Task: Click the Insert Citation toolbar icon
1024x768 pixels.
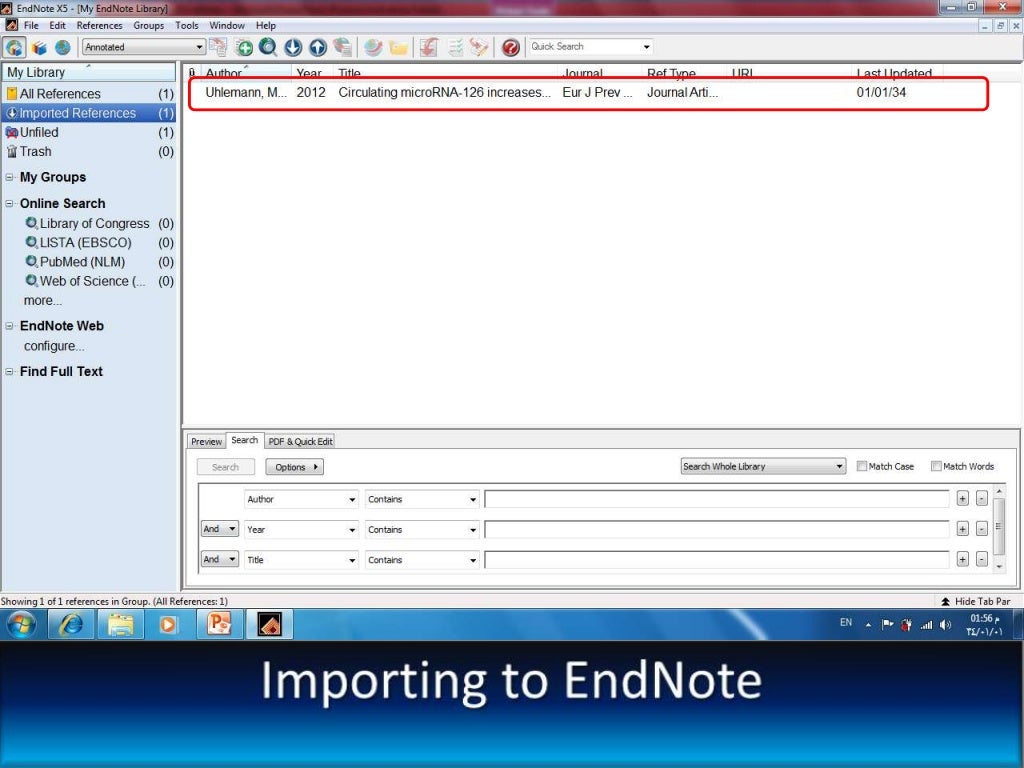Action: pyautogui.click(x=428, y=47)
